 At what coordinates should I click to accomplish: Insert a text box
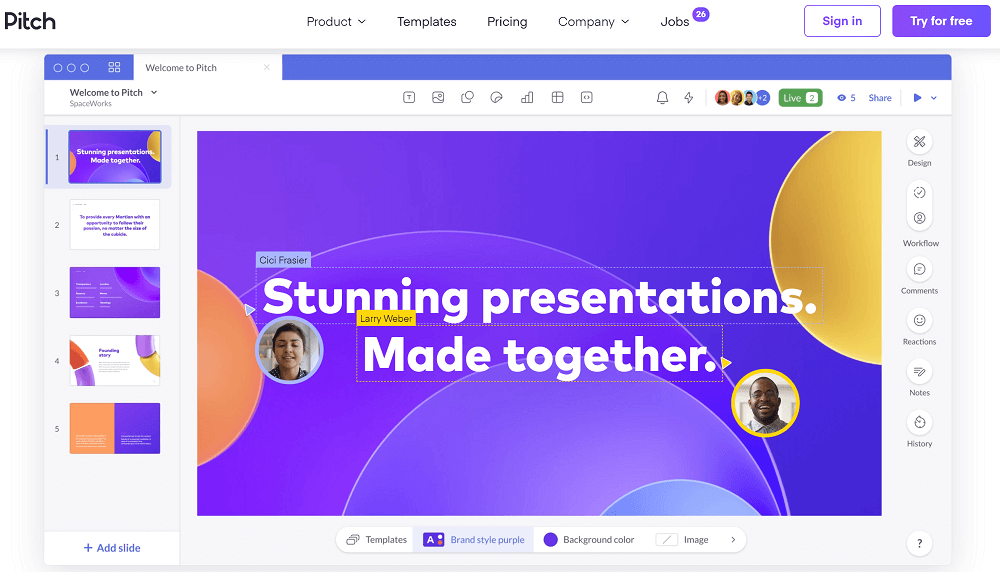tap(409, 98)
